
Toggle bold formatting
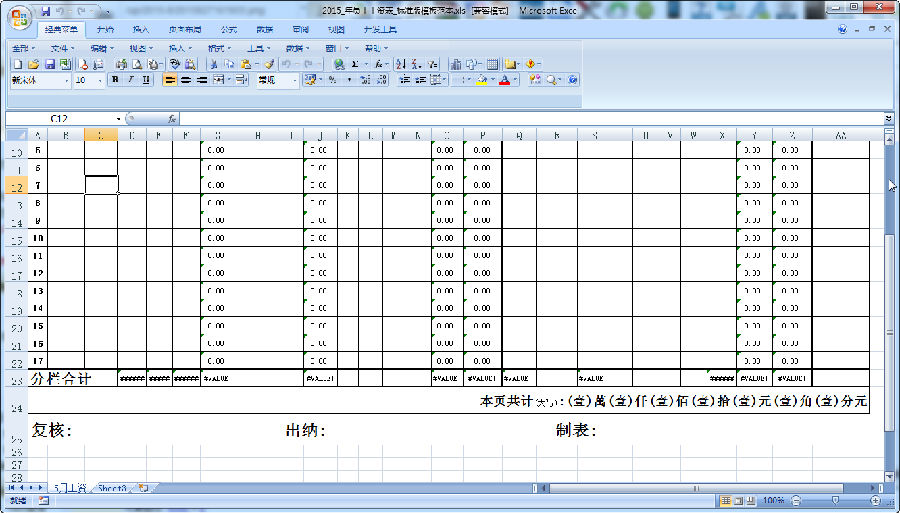pyautogui.click(x=115, y=80)
